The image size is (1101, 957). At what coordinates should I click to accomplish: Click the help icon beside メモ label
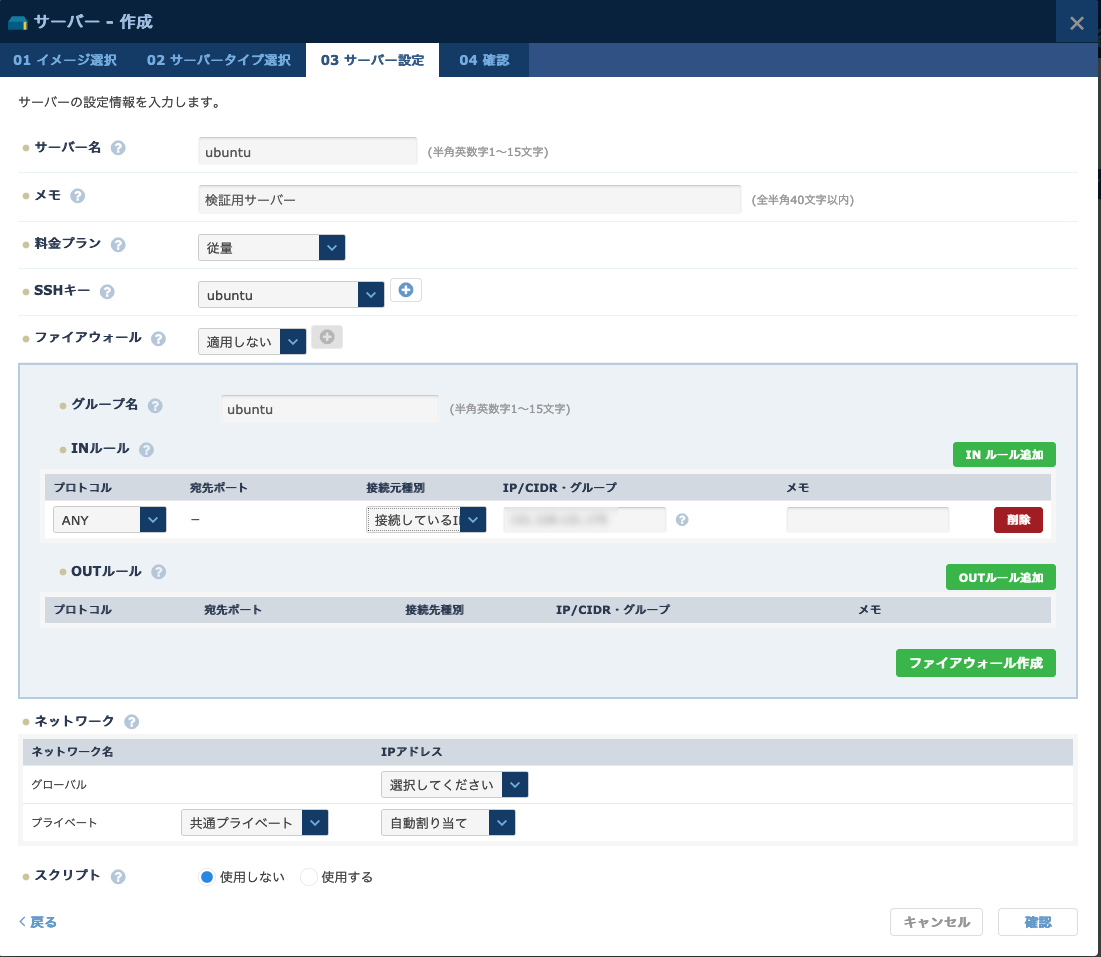coord(78,196)
